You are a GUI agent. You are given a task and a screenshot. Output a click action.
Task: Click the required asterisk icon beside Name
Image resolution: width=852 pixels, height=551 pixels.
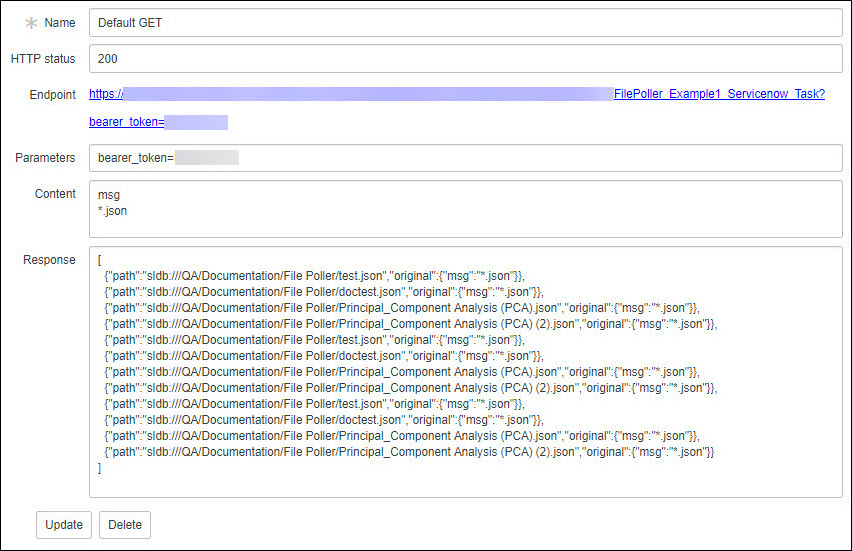tap(31, 23)
